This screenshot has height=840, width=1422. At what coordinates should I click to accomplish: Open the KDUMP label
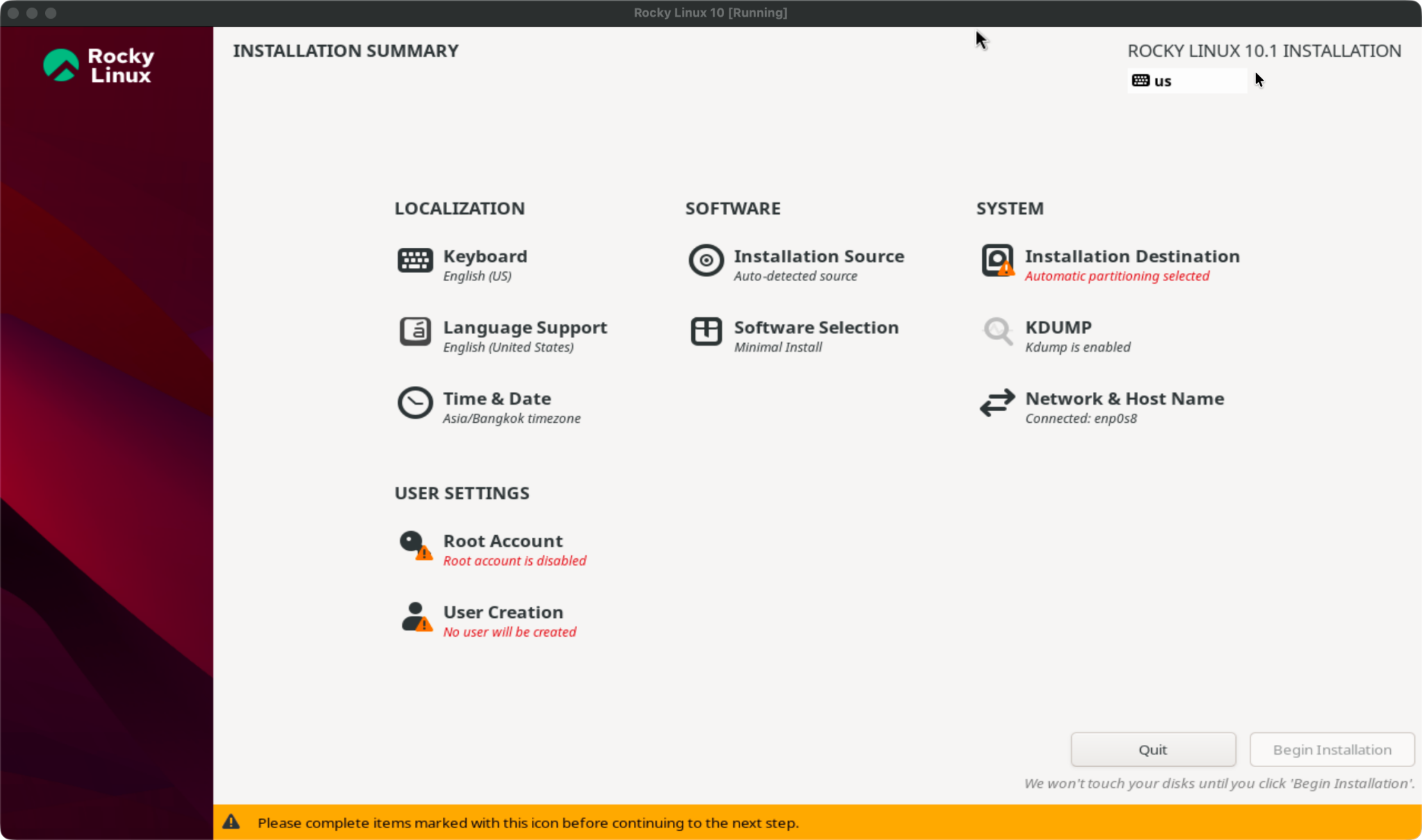pos(1059,327)
